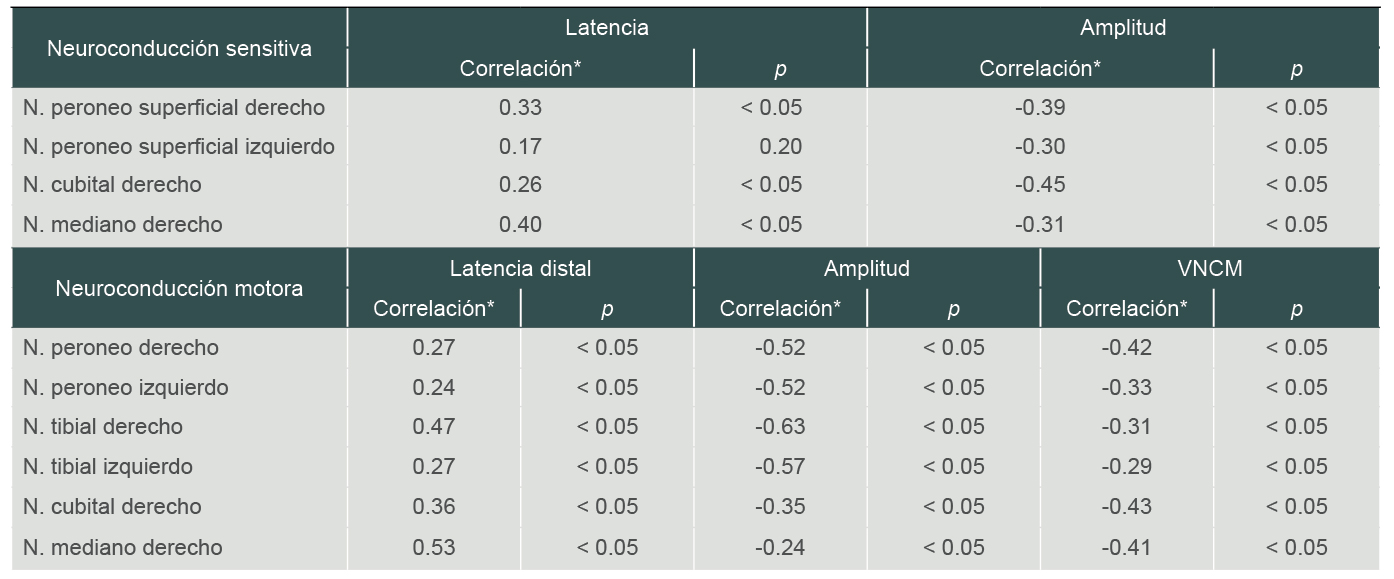Select the 0.33 latency correlation value

520,107
